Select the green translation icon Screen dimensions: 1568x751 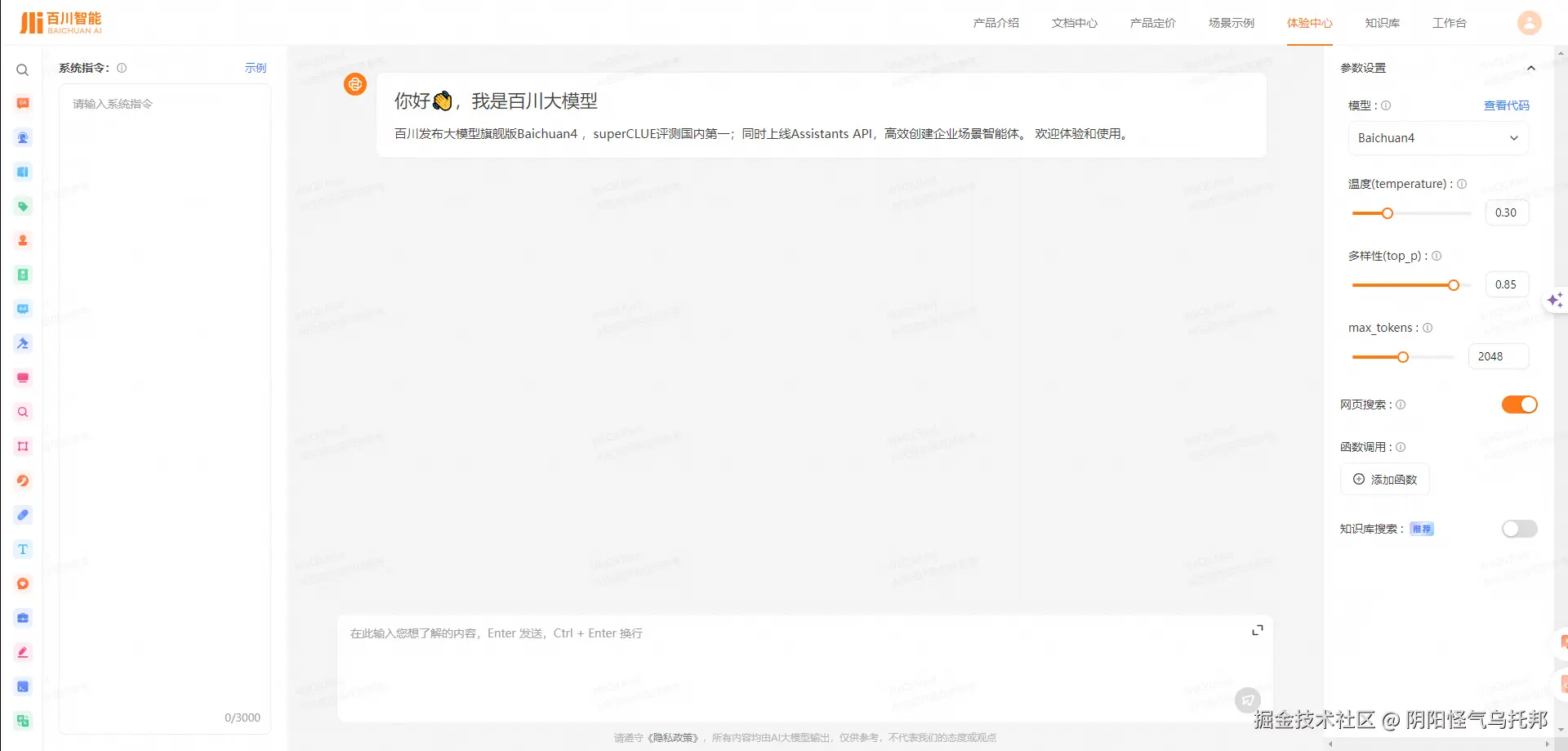tap(23, 721)
